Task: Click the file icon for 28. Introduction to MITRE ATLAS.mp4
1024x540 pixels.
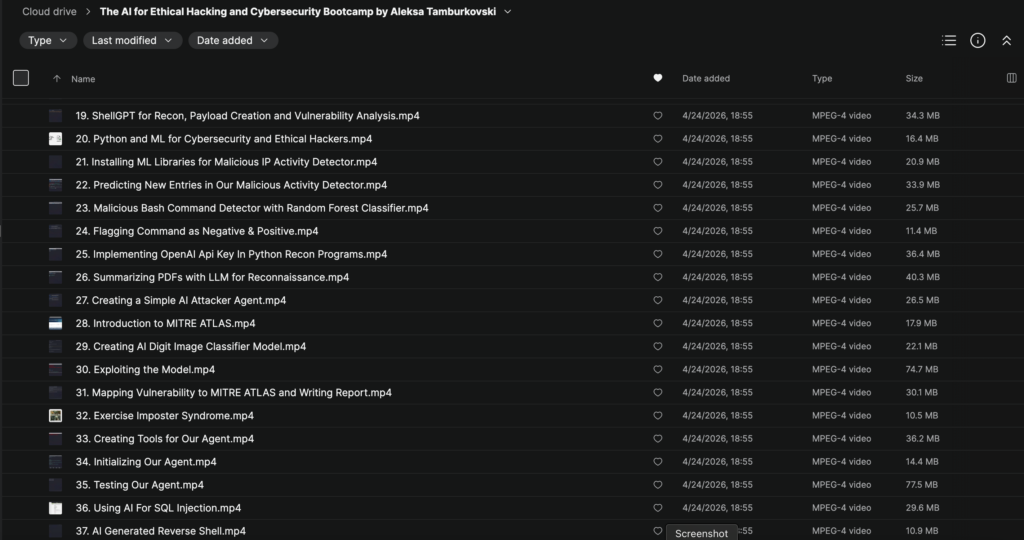Action: click(x=55, y=323)
